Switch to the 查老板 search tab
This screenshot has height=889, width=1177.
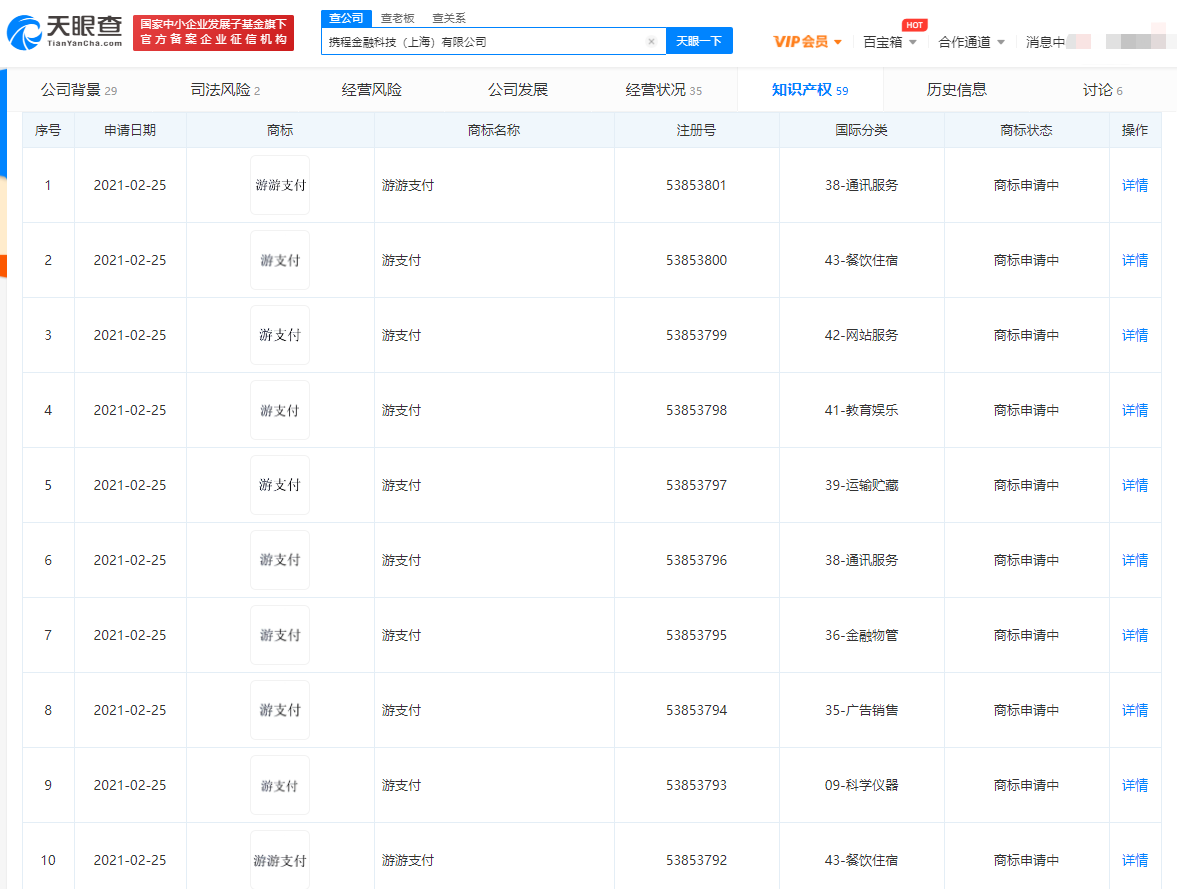(x=397, y=18)
